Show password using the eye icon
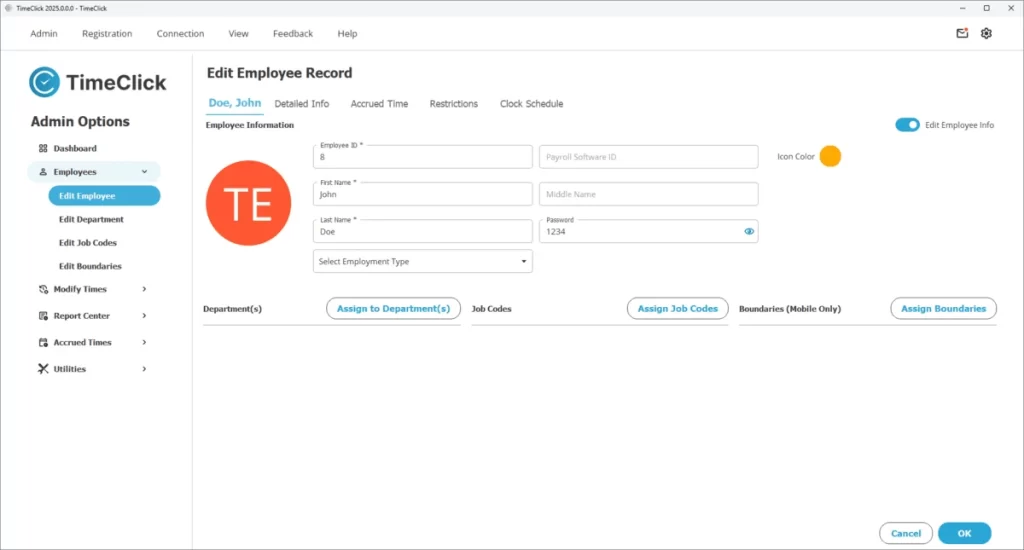The image size is (1024, 550). click(x=748, y=232)
